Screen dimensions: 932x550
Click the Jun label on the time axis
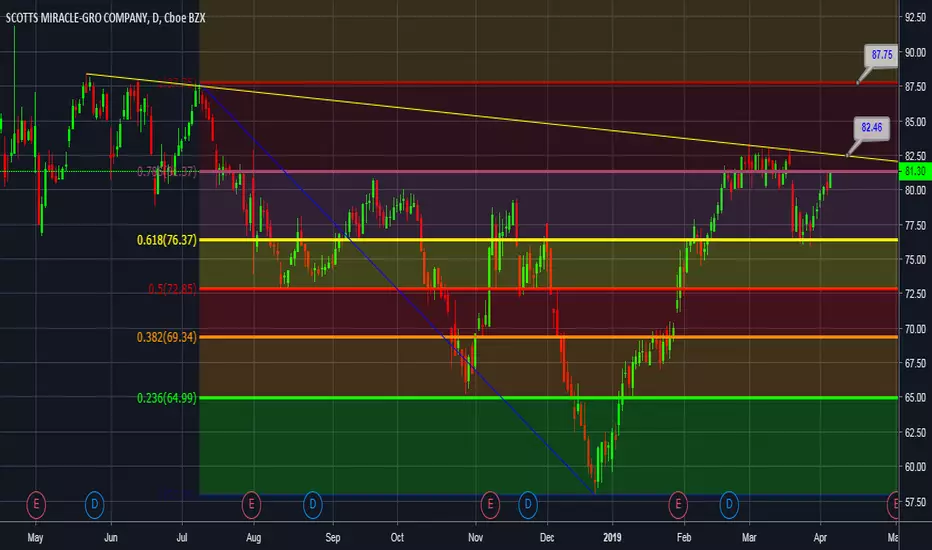pyautogui.click(x=111, y=538)
